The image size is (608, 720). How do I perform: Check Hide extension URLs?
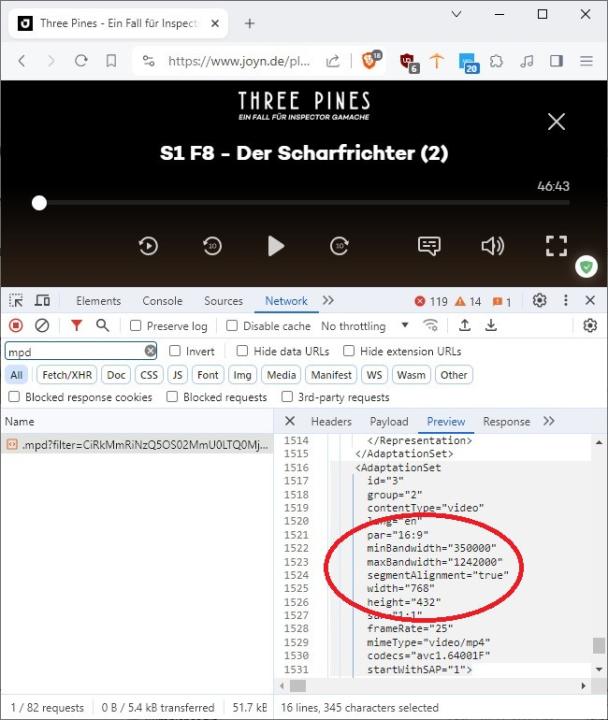pyautogui.click(x=349, y=351)
